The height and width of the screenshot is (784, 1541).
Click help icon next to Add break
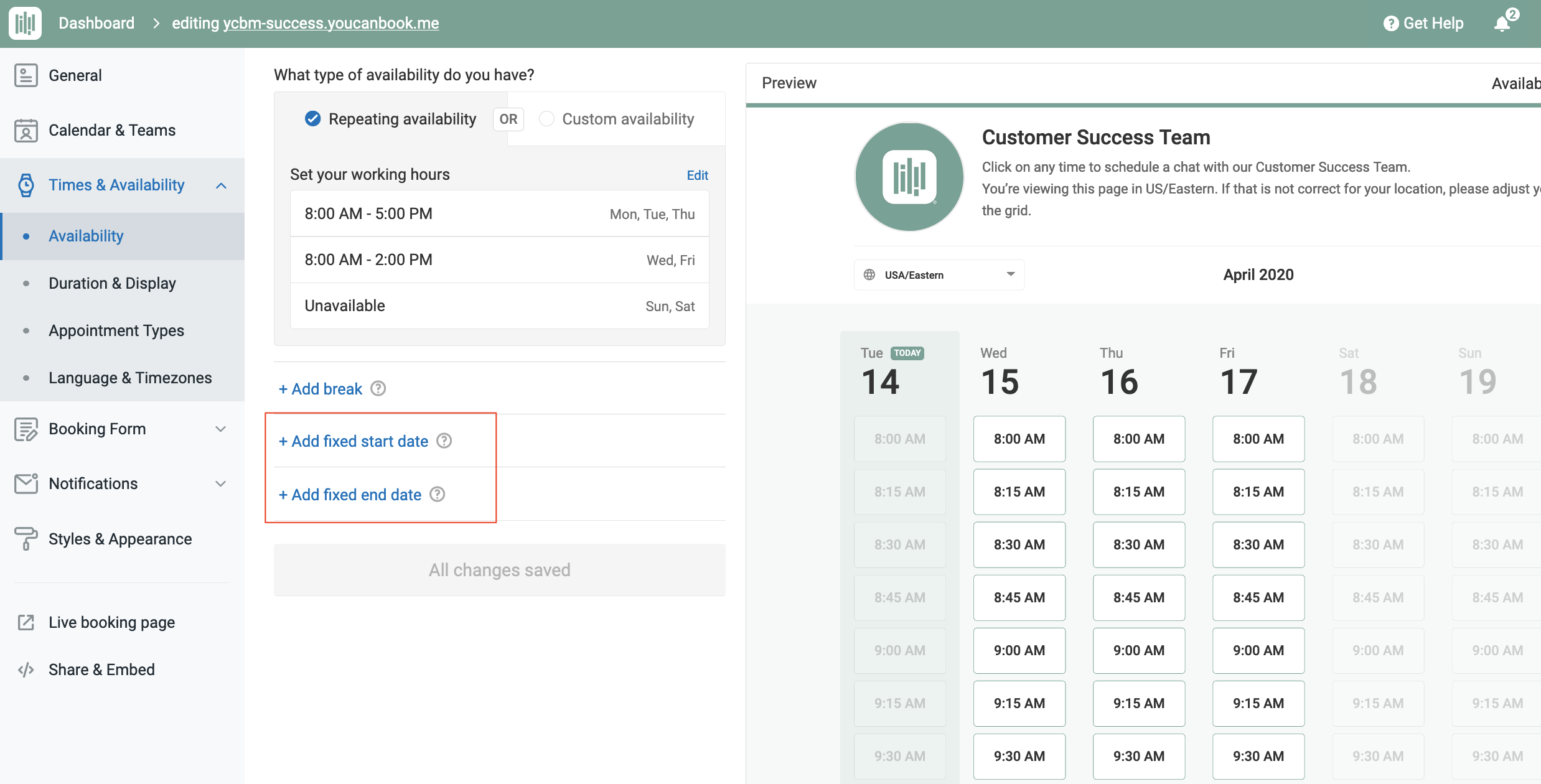378,388
